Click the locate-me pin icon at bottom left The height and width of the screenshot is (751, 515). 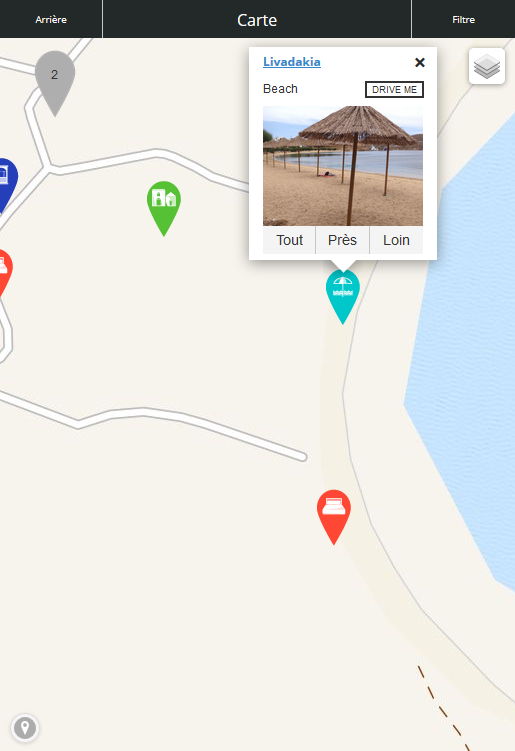tap(25, 728)
